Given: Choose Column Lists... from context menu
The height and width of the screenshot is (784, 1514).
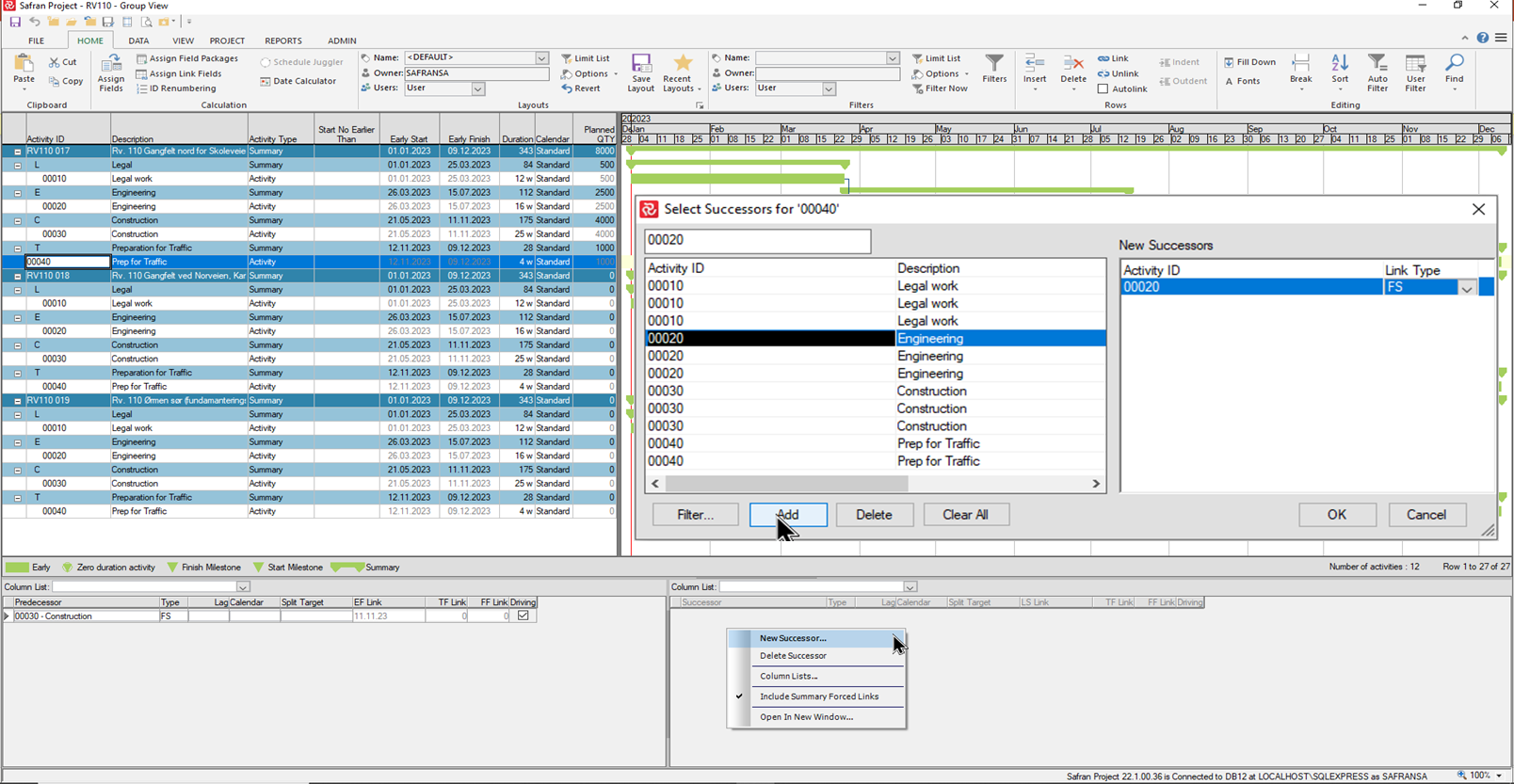Looking at the screenshot, I should pos(816,676).
